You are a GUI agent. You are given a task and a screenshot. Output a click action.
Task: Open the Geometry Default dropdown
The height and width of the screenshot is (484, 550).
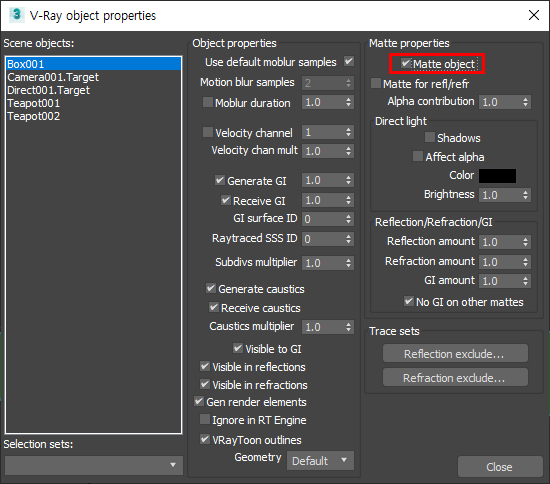point(320,461)
